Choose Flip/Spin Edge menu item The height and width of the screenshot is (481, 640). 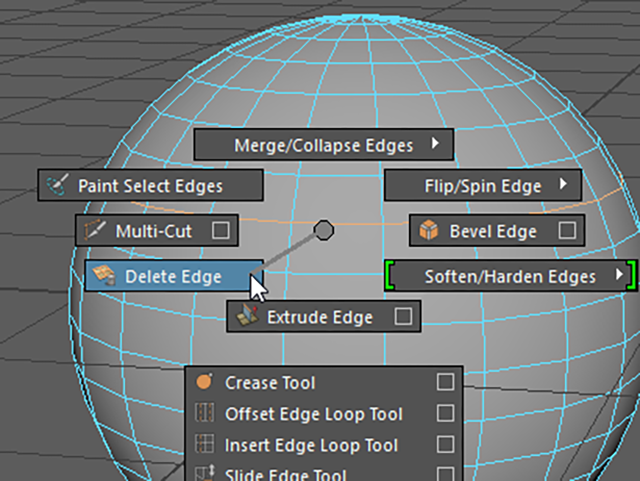coord(483,185)
